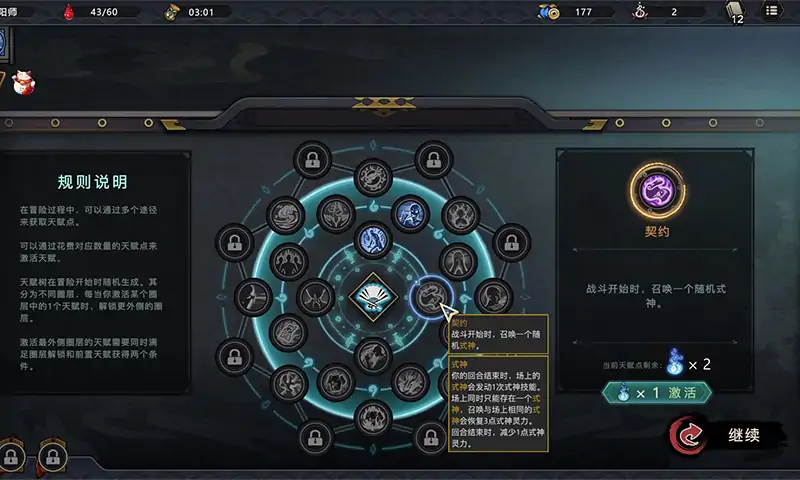Image resolution: width=800 pixels, height=480 pixels.
Task: Click the red blood drop health icon
Action: click(68, 12)
